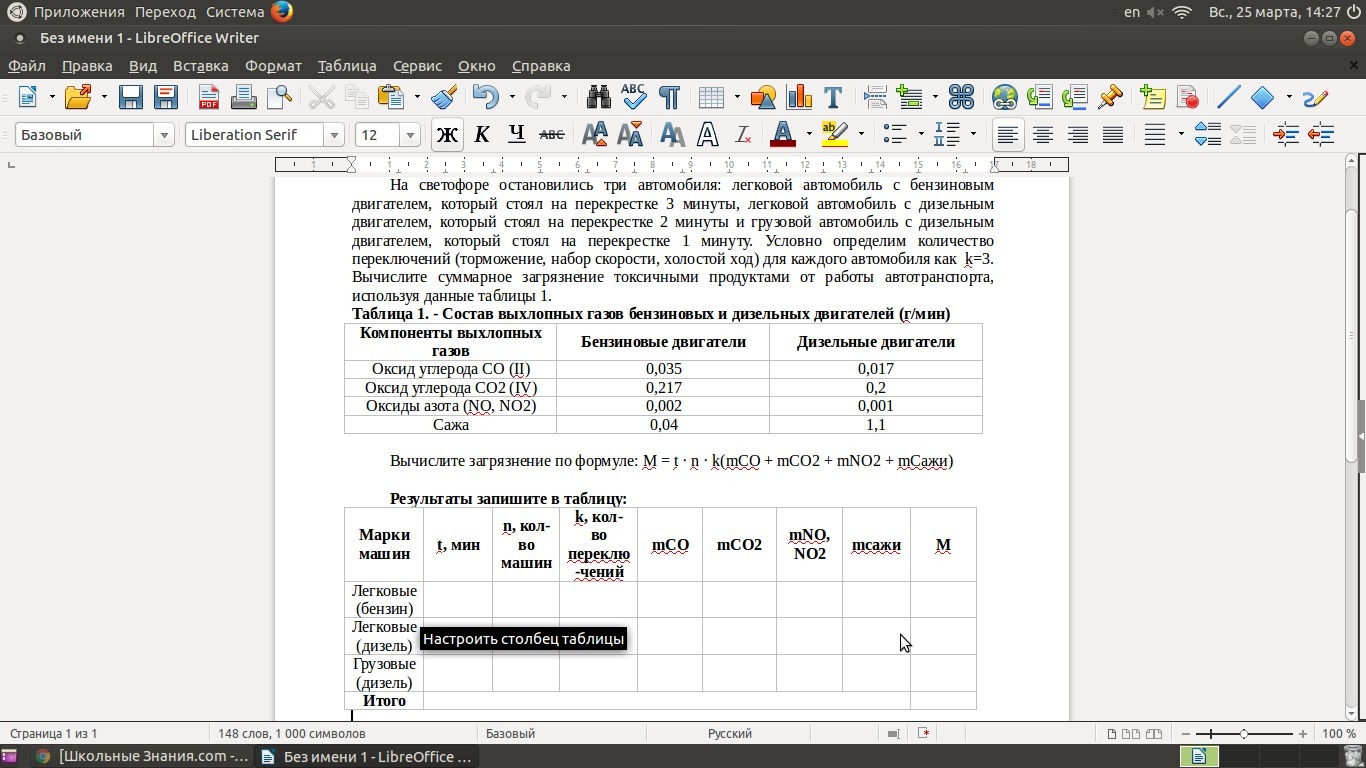Insert an image from the toolbar
The width and height of the screenshot is (1366, 768).
point(763,97)
